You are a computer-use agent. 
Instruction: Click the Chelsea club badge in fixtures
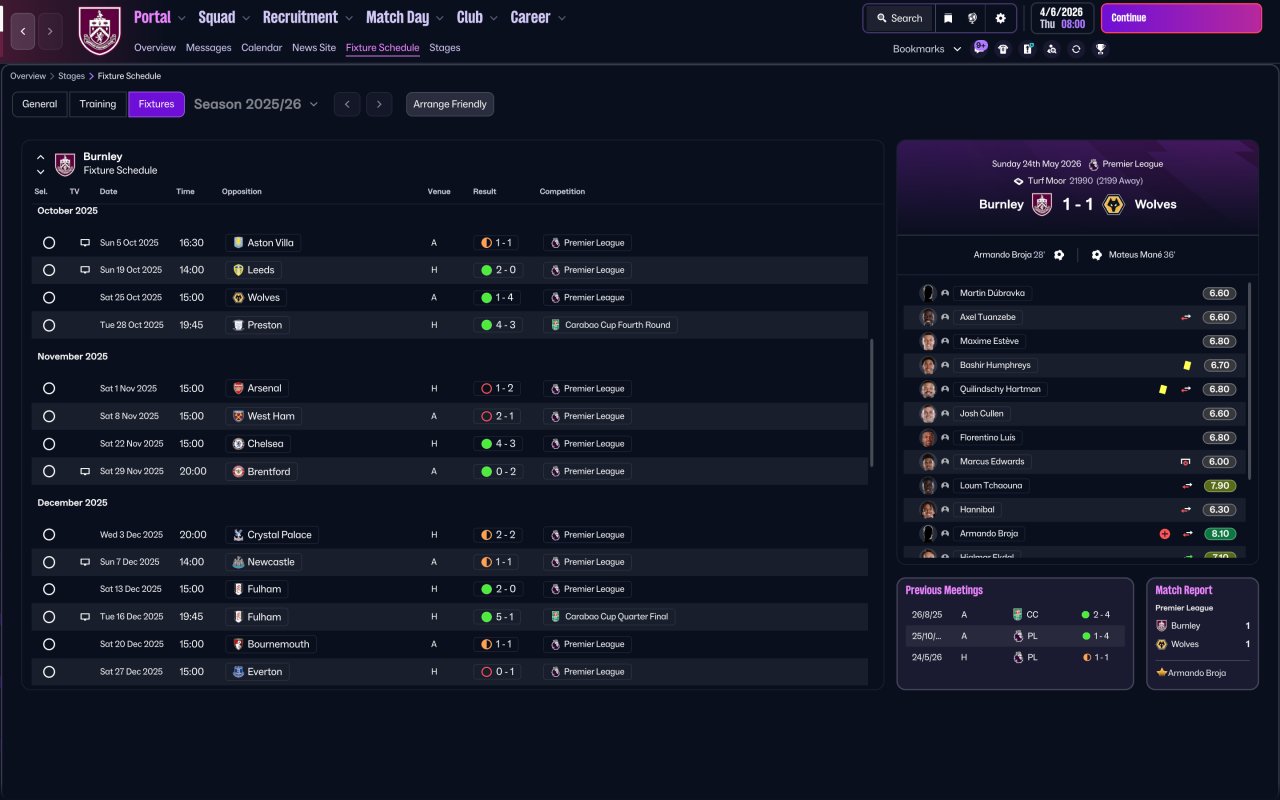pos(238,443)
